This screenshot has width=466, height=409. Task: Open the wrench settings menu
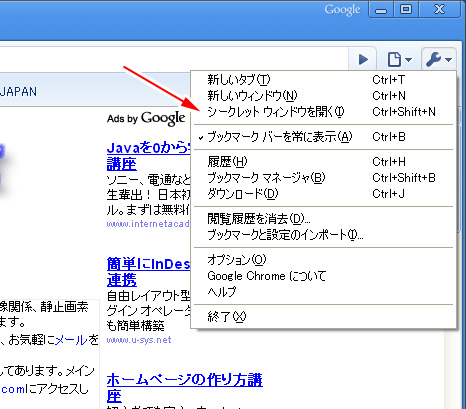[x=439, y=60]
